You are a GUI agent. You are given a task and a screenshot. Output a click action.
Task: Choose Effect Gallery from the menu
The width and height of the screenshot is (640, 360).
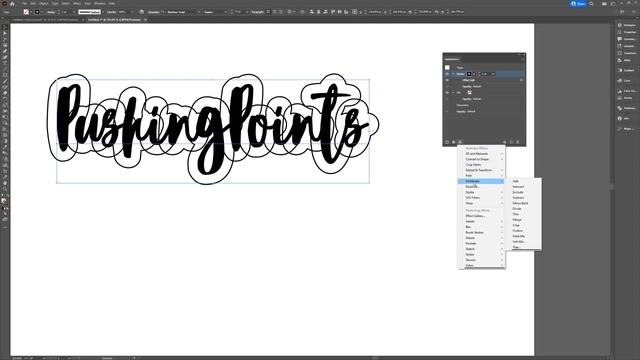tap(481, 216)
